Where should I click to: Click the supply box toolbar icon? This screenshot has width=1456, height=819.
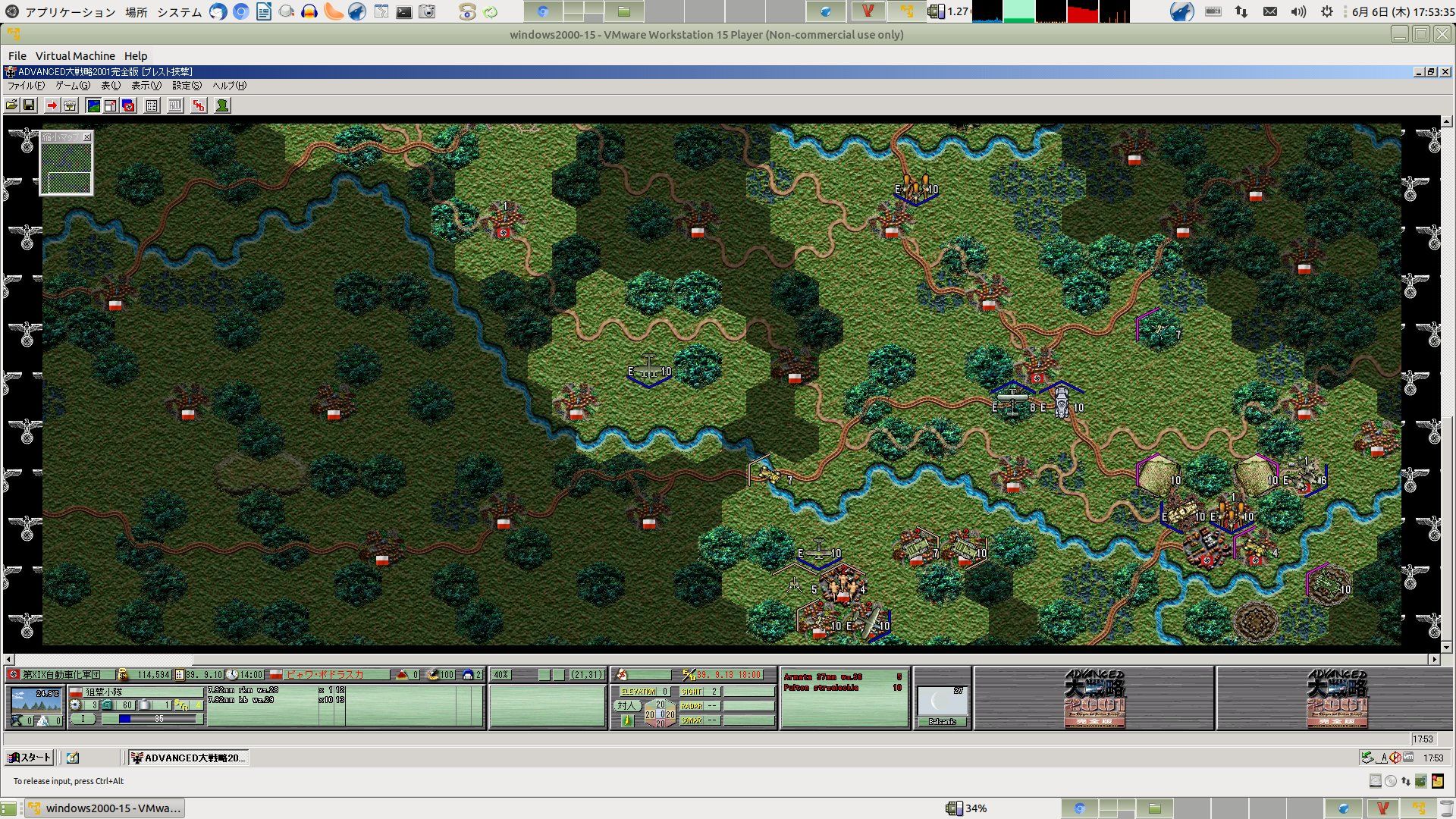tap(70, 105)
